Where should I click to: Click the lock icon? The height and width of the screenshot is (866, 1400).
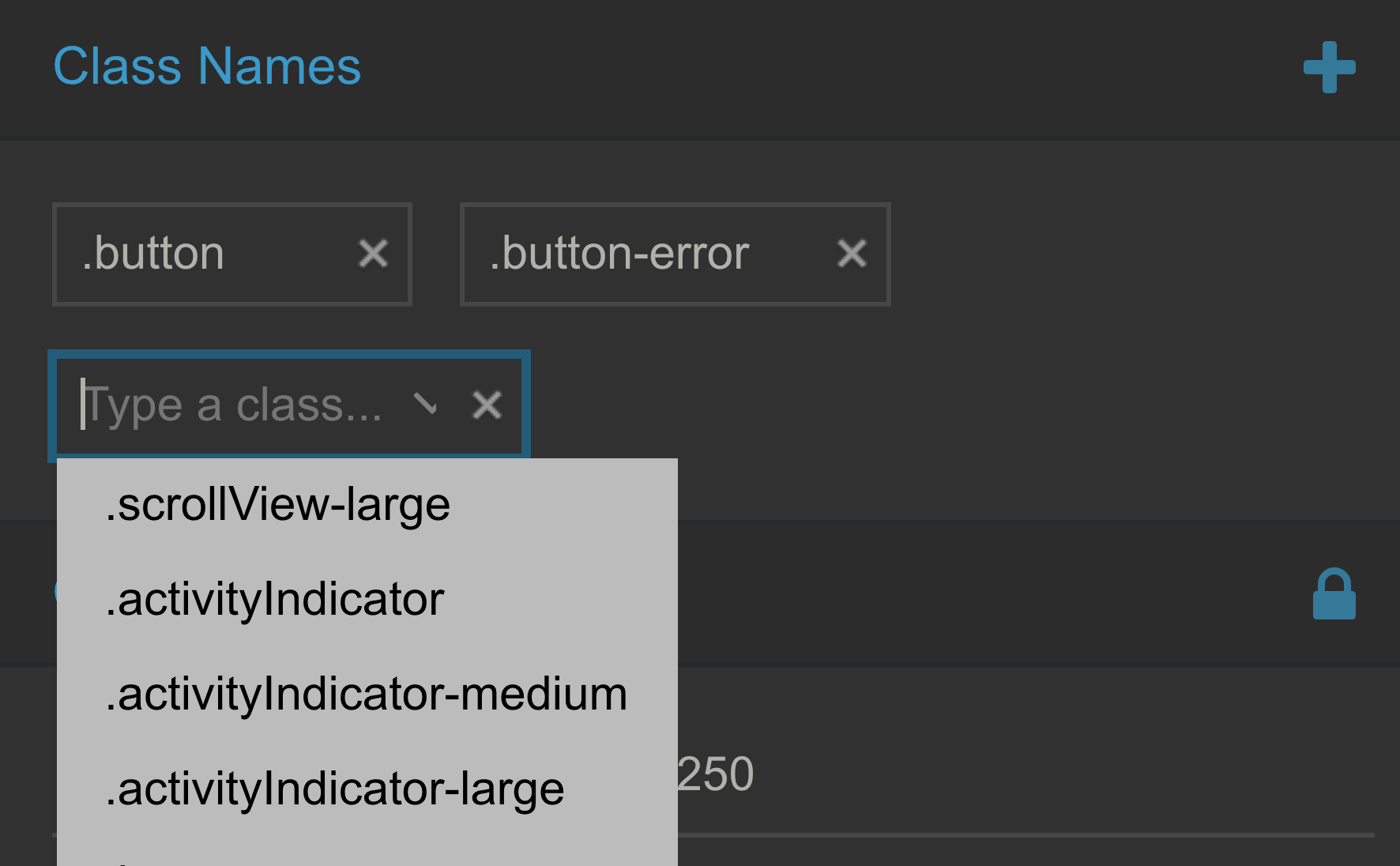click(1334, 594)
